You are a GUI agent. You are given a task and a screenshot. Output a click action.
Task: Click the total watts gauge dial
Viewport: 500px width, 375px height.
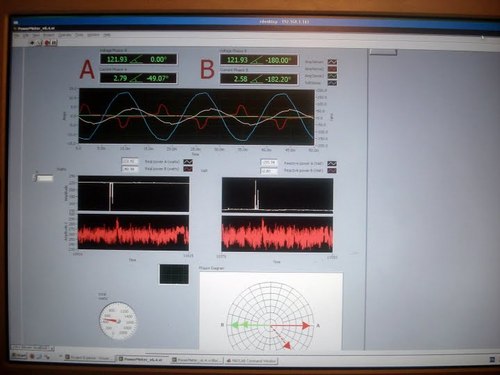pos(118,321)
